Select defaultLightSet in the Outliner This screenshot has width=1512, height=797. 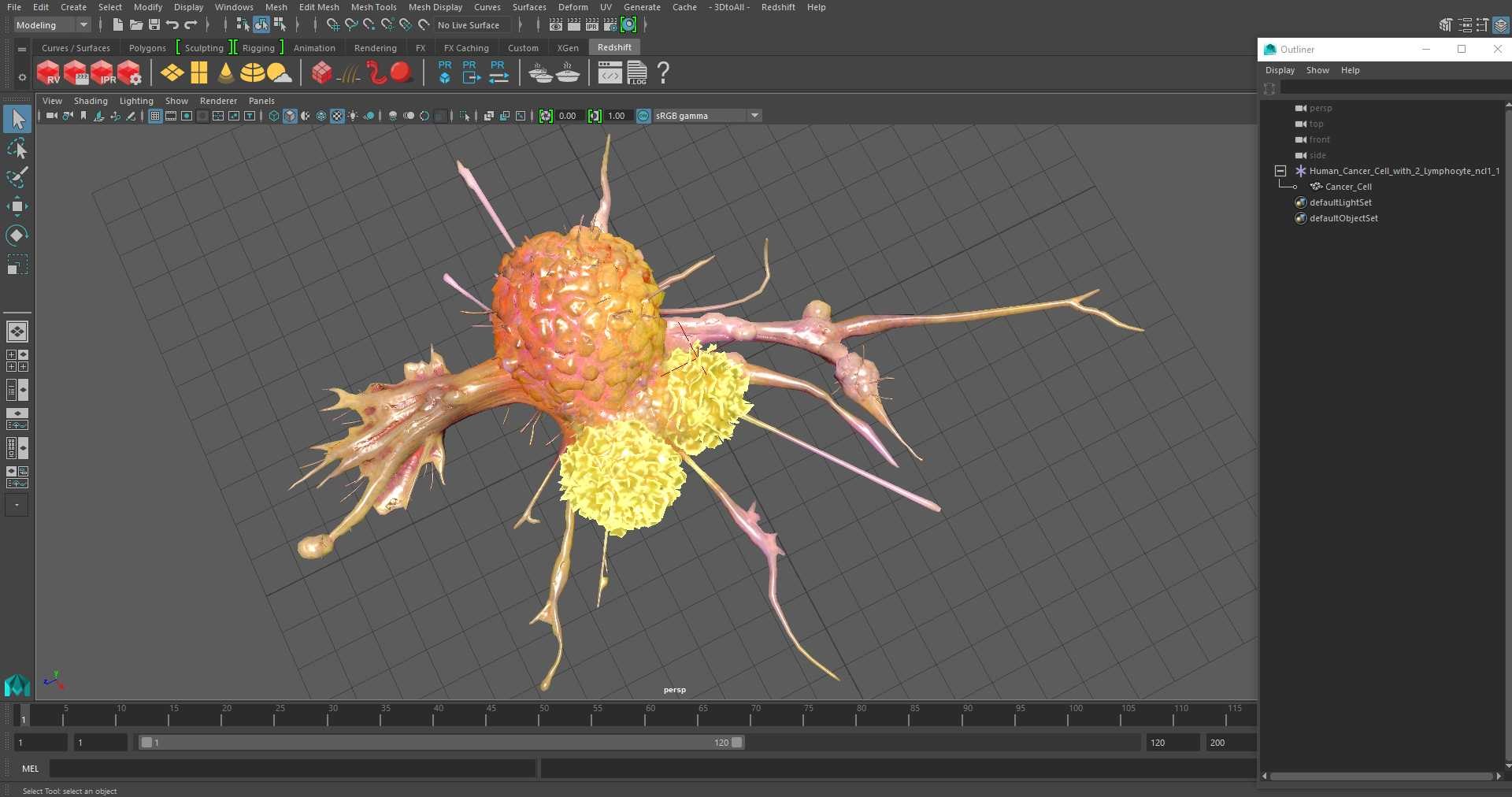coord(1340,202)
